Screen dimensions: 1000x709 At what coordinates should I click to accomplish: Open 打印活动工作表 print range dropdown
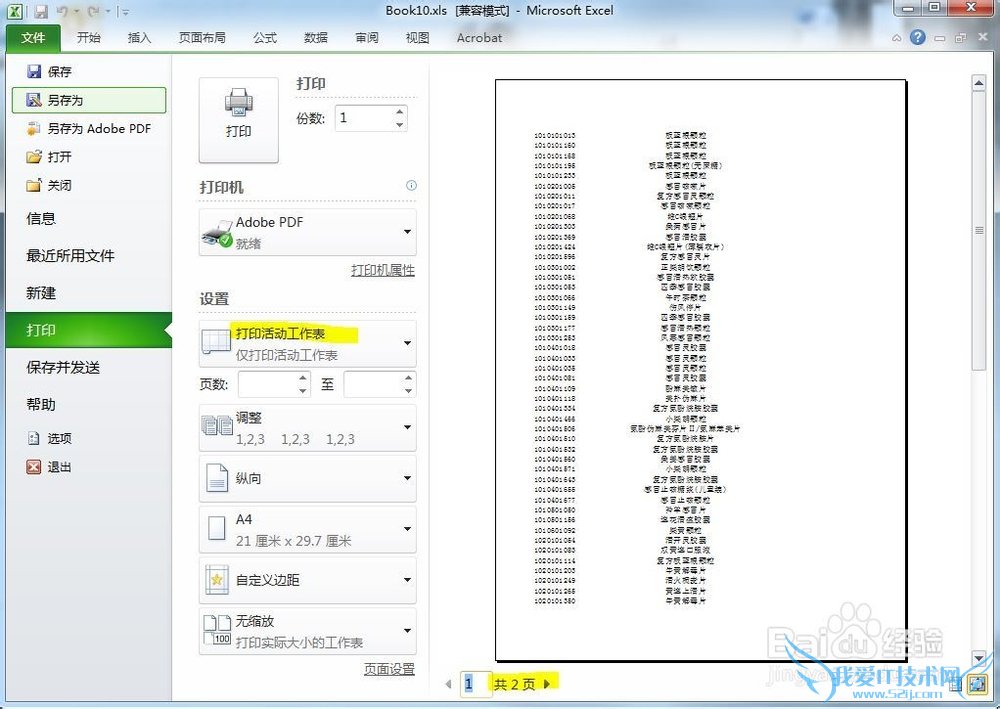point(407,343)
